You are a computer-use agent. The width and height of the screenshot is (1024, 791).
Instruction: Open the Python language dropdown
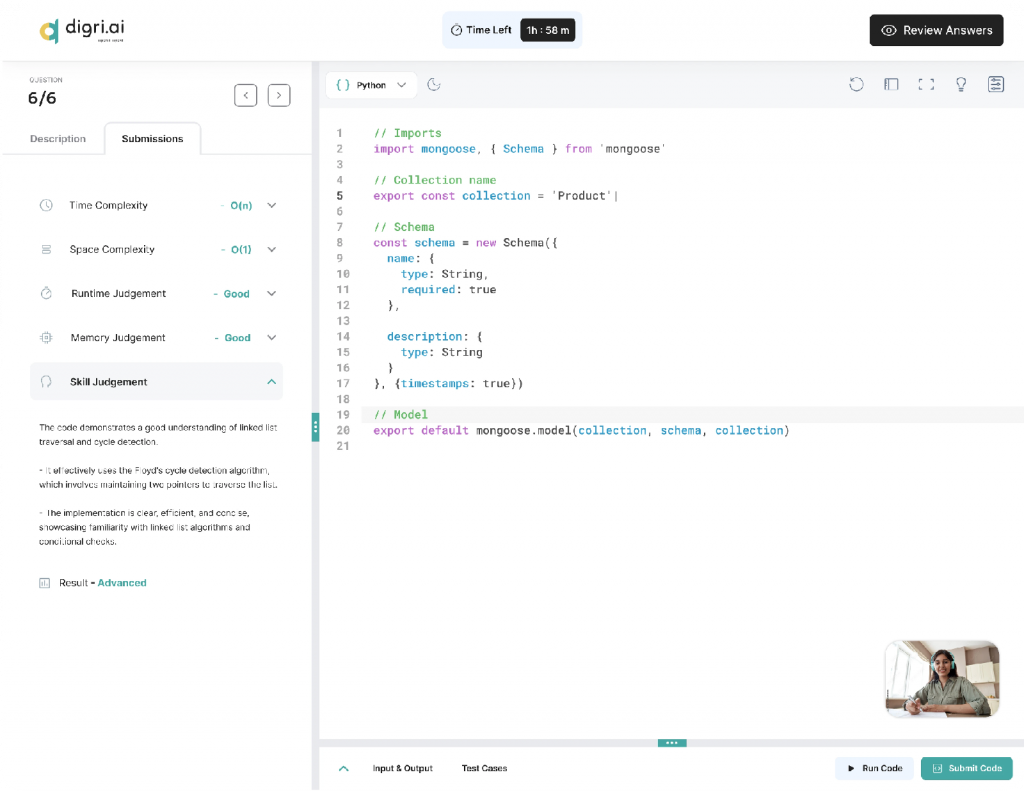tap(371, 85)
